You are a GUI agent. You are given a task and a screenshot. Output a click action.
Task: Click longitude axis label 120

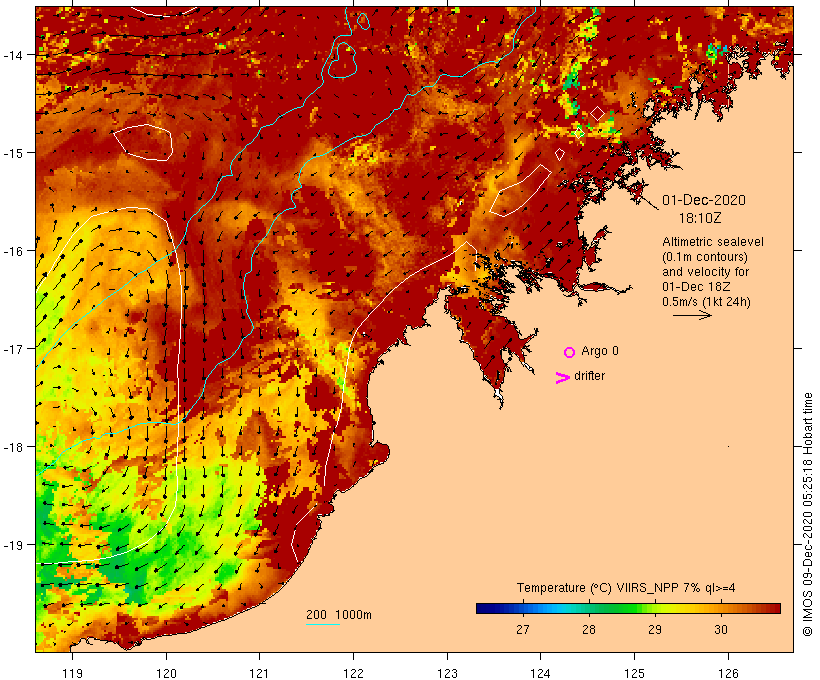(166, 673)
